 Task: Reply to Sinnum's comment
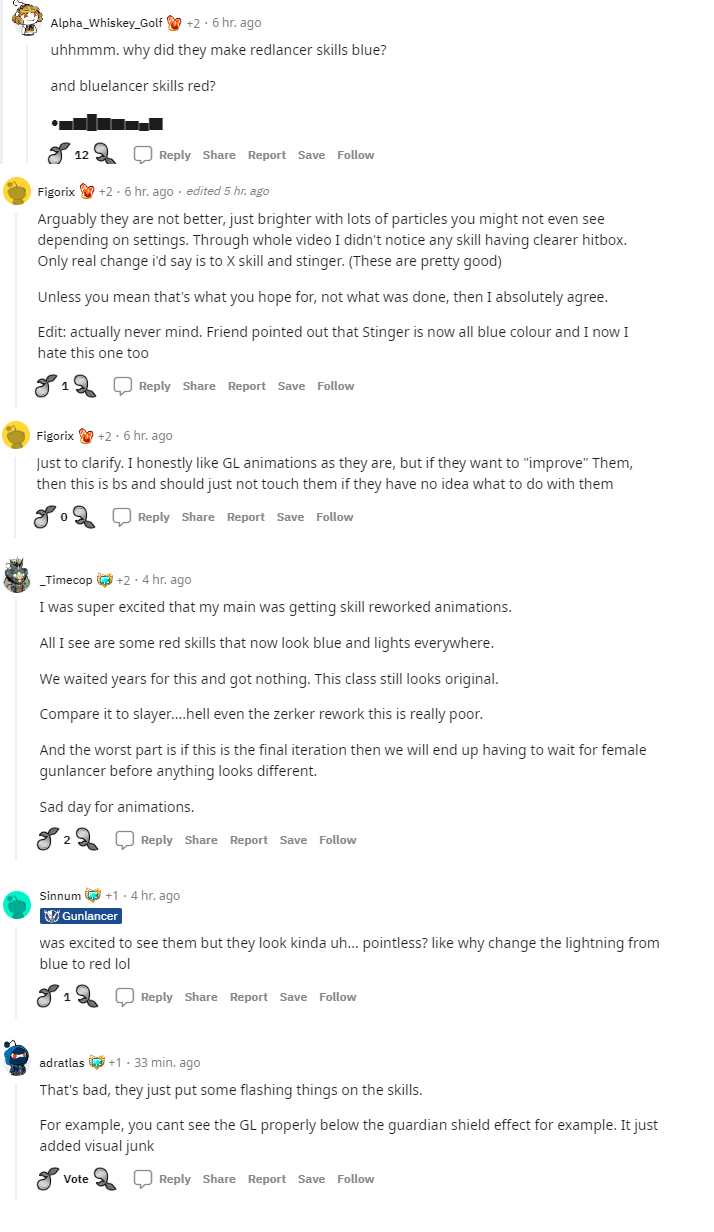point(147,996)
